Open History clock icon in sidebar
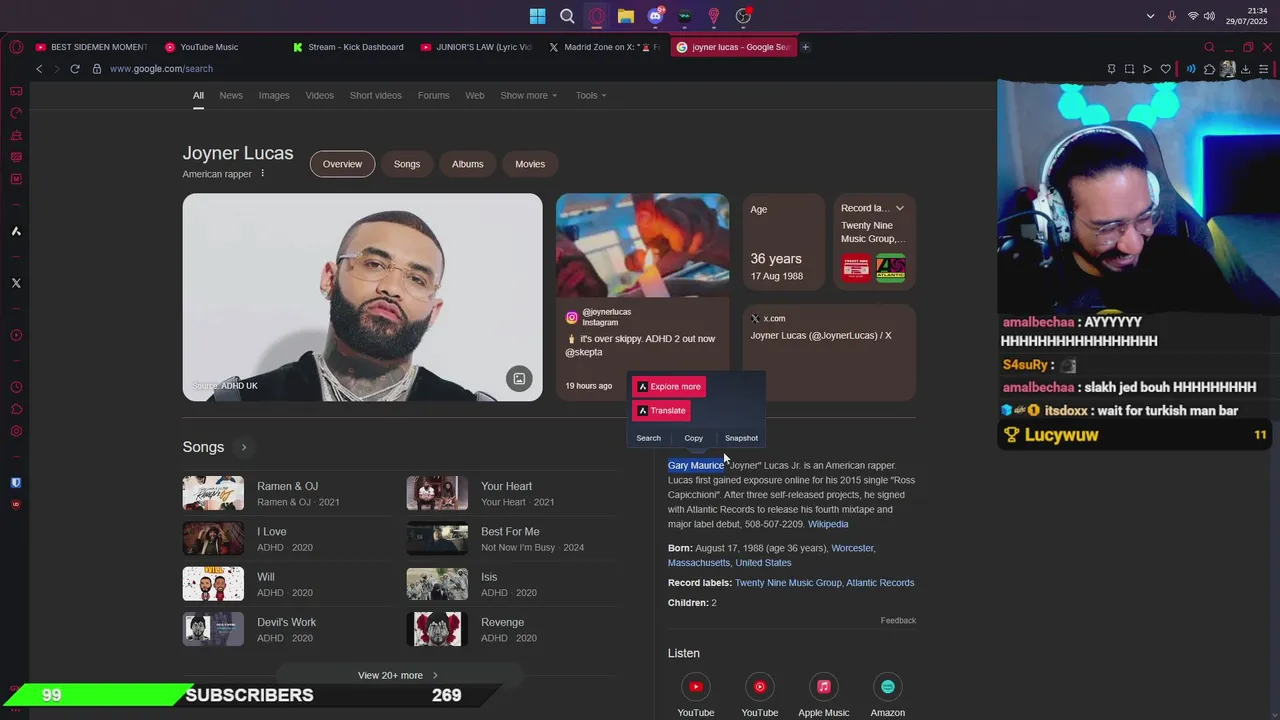This screenshot has width=1280, height=720. coord(16,387)
